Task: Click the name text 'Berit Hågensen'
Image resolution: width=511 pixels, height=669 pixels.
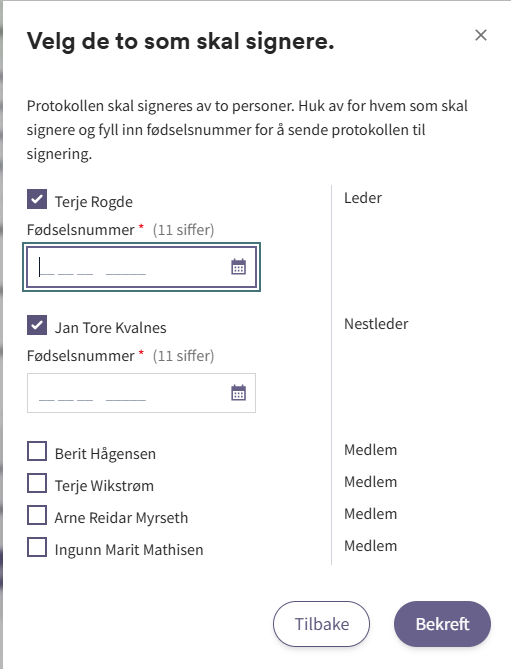Action: point(105,454)
